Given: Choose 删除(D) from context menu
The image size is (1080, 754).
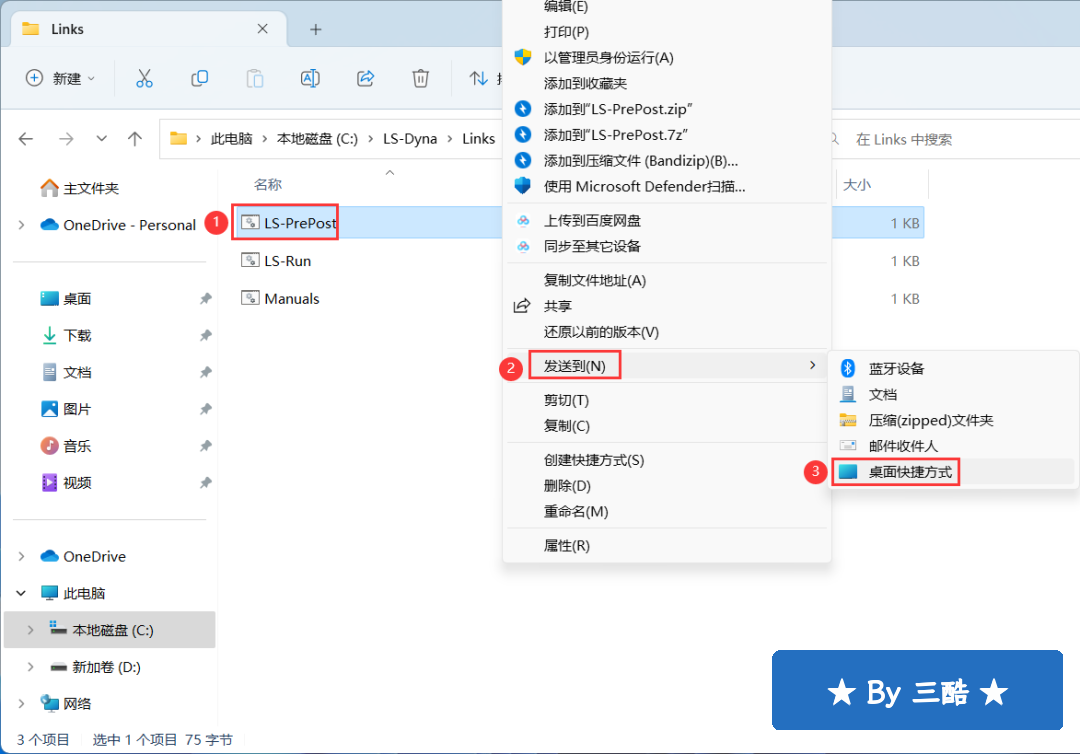Looking at the screenshot, I should tap(667, 486).
